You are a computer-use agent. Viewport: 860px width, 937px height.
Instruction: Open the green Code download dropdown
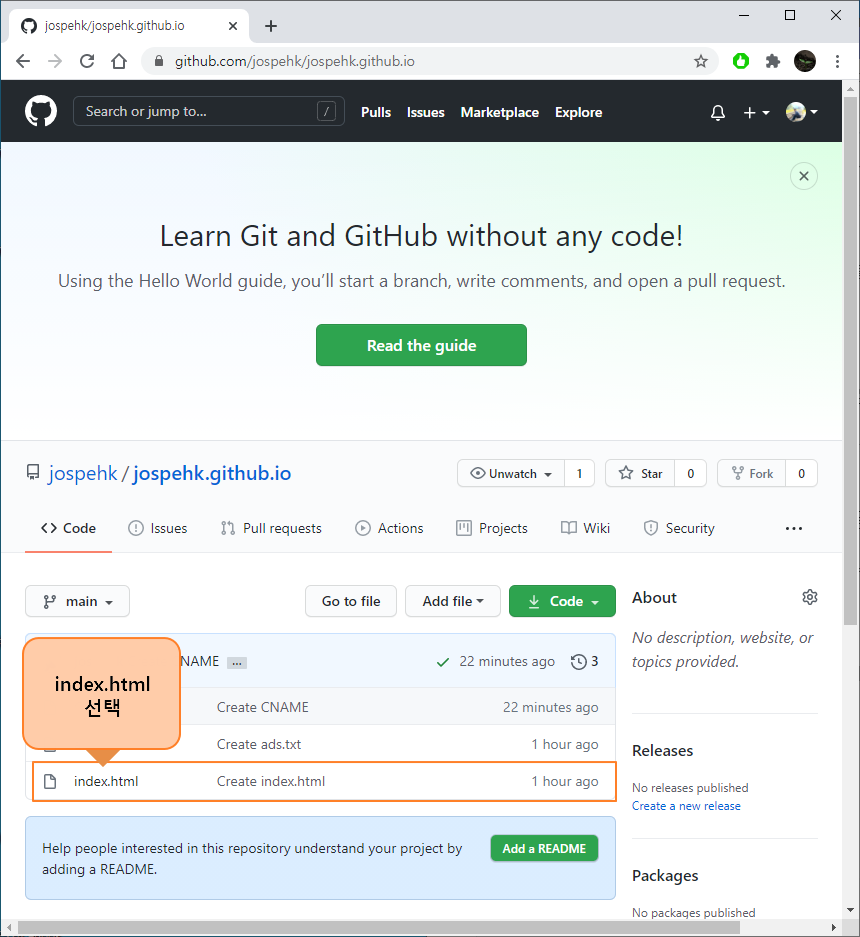tap(562, 601)
